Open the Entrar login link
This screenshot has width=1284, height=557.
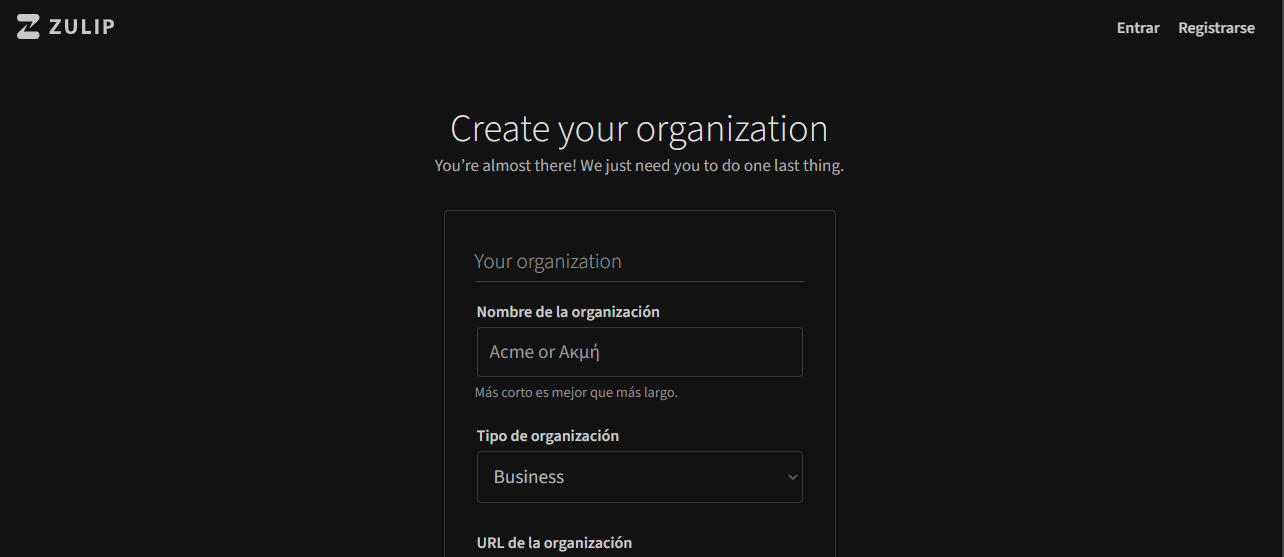[1138, 28]
